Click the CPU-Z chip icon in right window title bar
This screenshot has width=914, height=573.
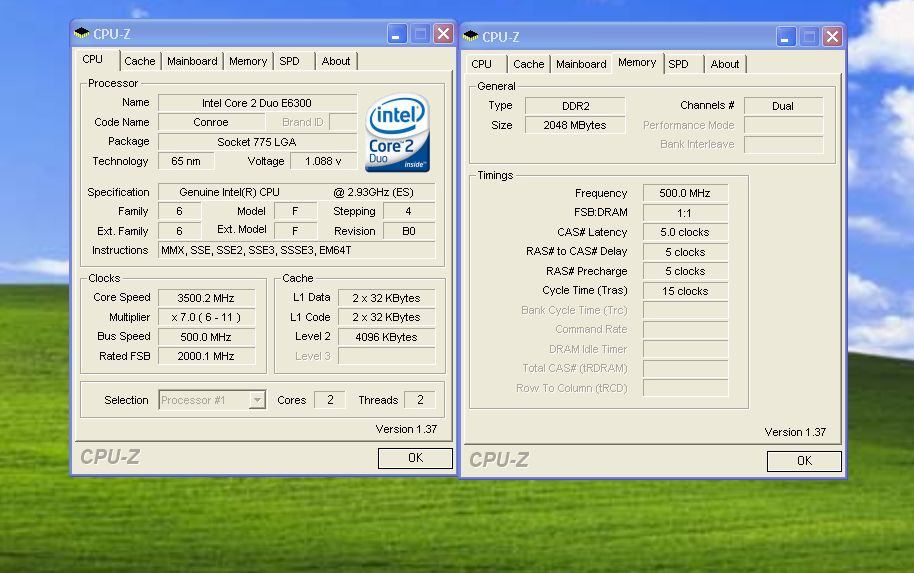(x=471, y=36)
